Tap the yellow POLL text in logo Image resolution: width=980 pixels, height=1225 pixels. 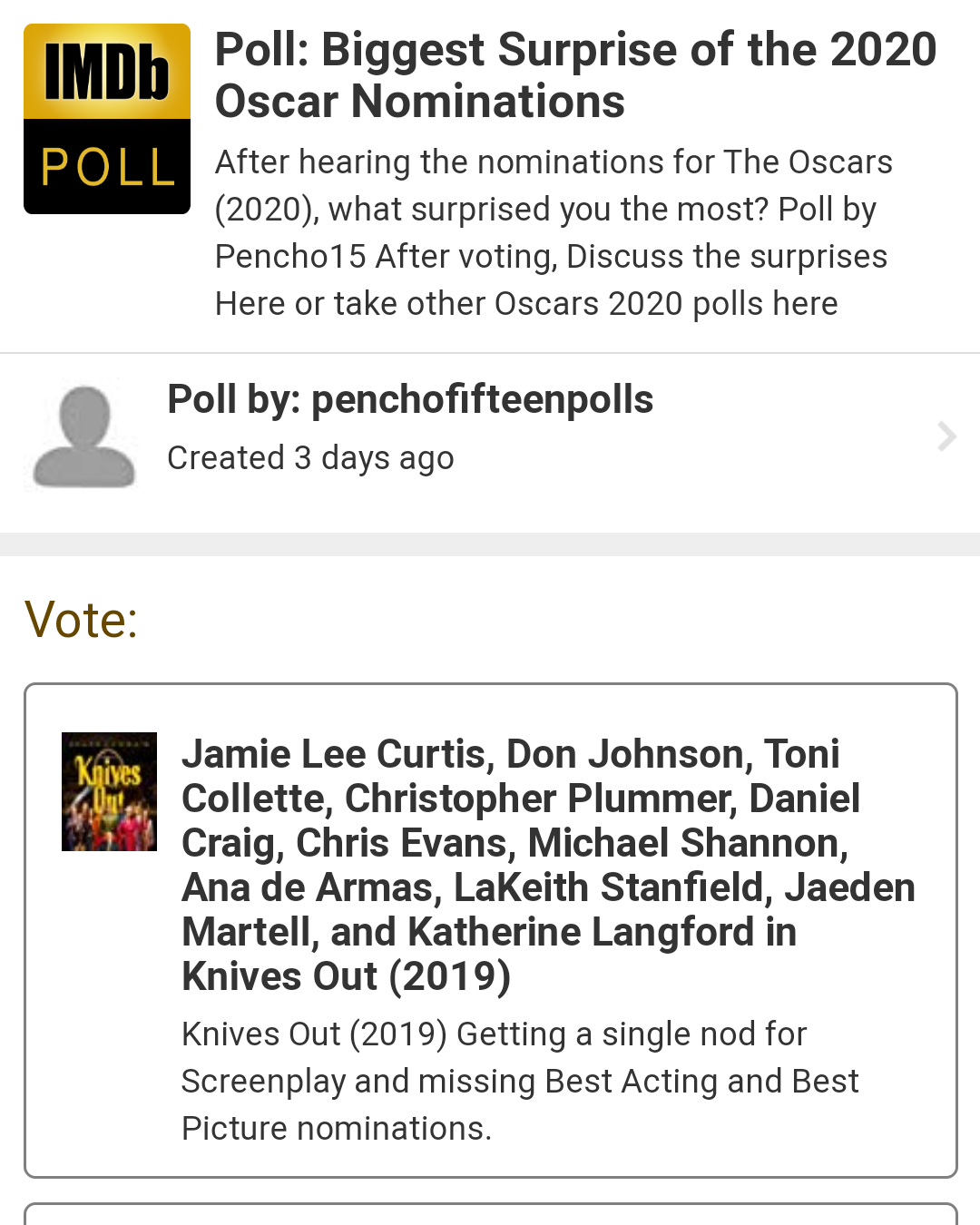(107, 168)
